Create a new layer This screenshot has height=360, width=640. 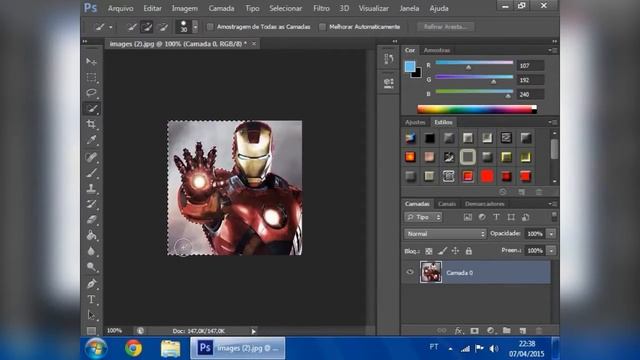pos(523,331)
